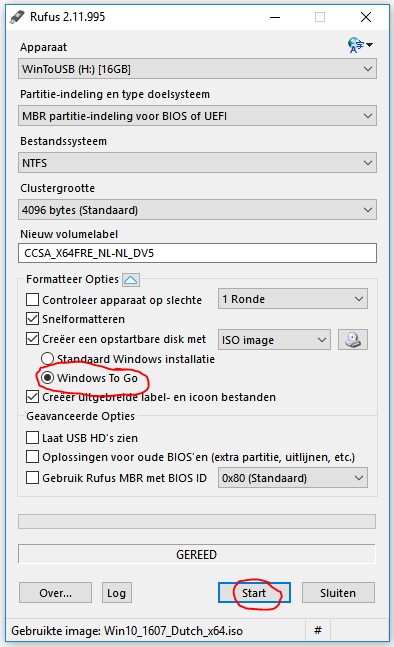Screen dimensions: 394x647
Task: Enable Laat USB HD's zien checkbox
Action: tap(33, 437)
